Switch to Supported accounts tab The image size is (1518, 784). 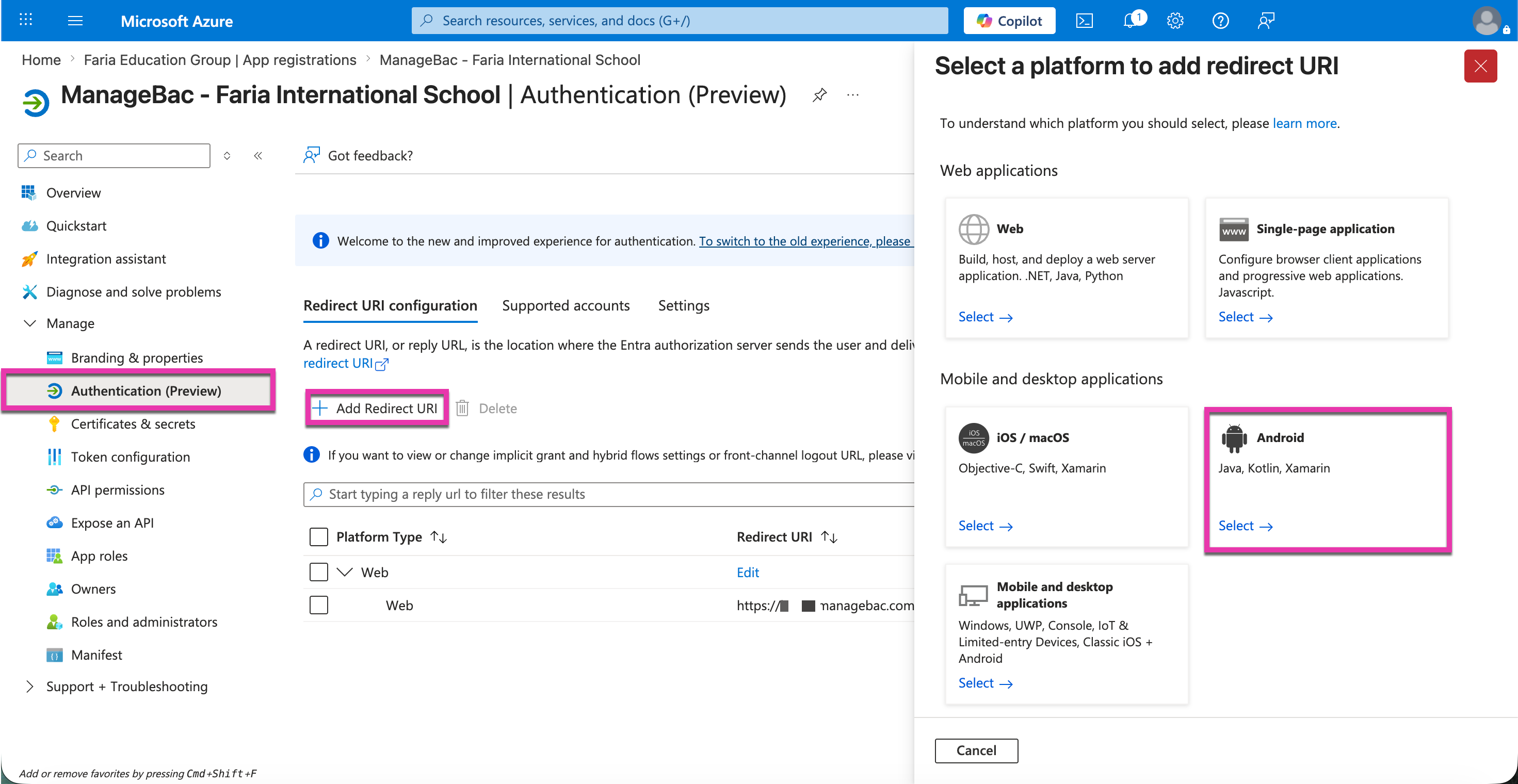point(566,305)
